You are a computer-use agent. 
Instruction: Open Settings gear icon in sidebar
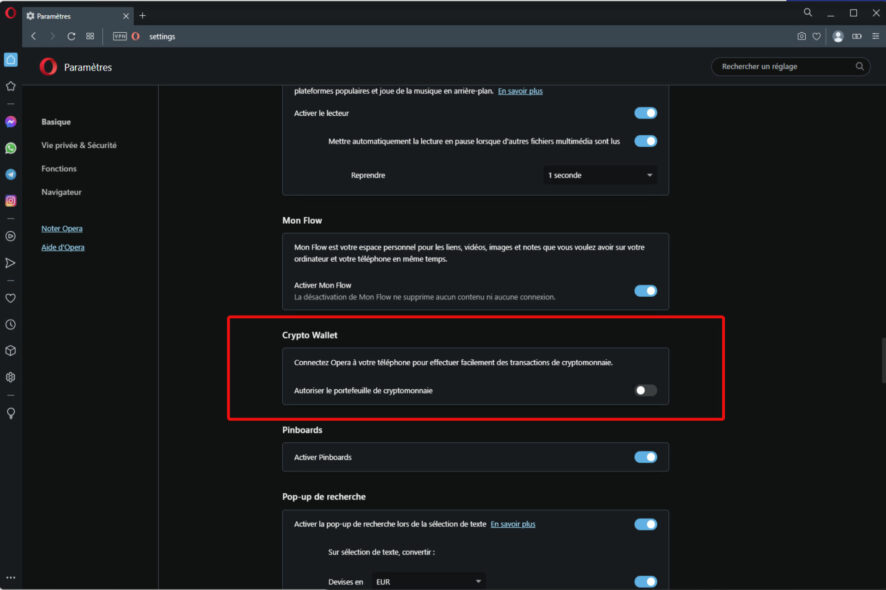tap(11, 377)
